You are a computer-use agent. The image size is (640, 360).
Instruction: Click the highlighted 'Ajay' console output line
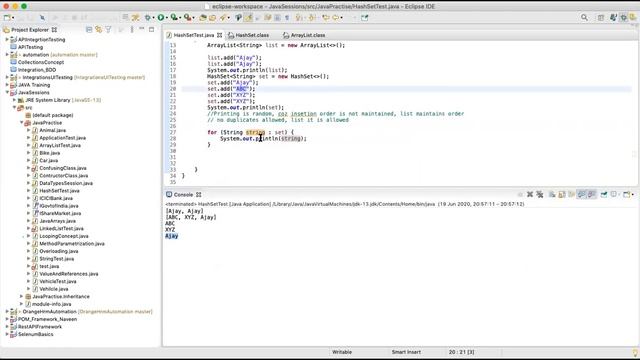point(171,236)
